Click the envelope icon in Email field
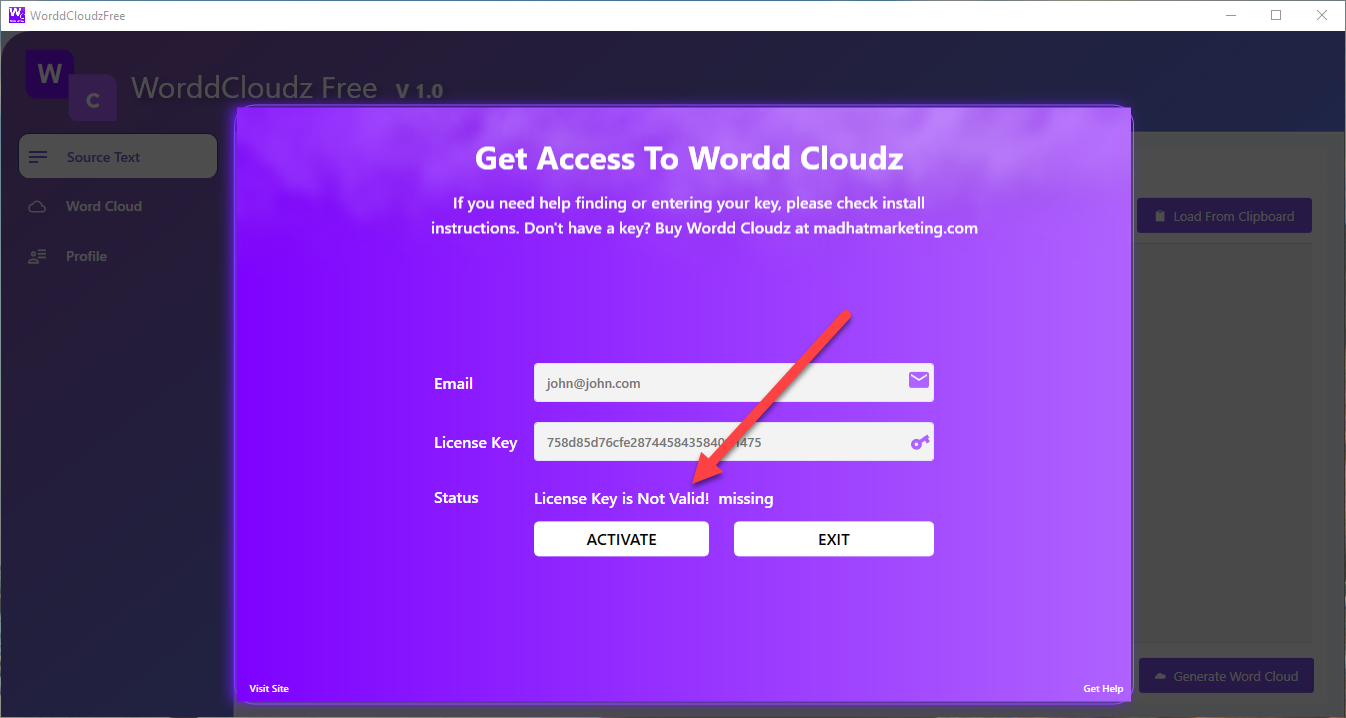Image resolution: width=1346 pixels, height=718 pixels. tap(919, 380)
